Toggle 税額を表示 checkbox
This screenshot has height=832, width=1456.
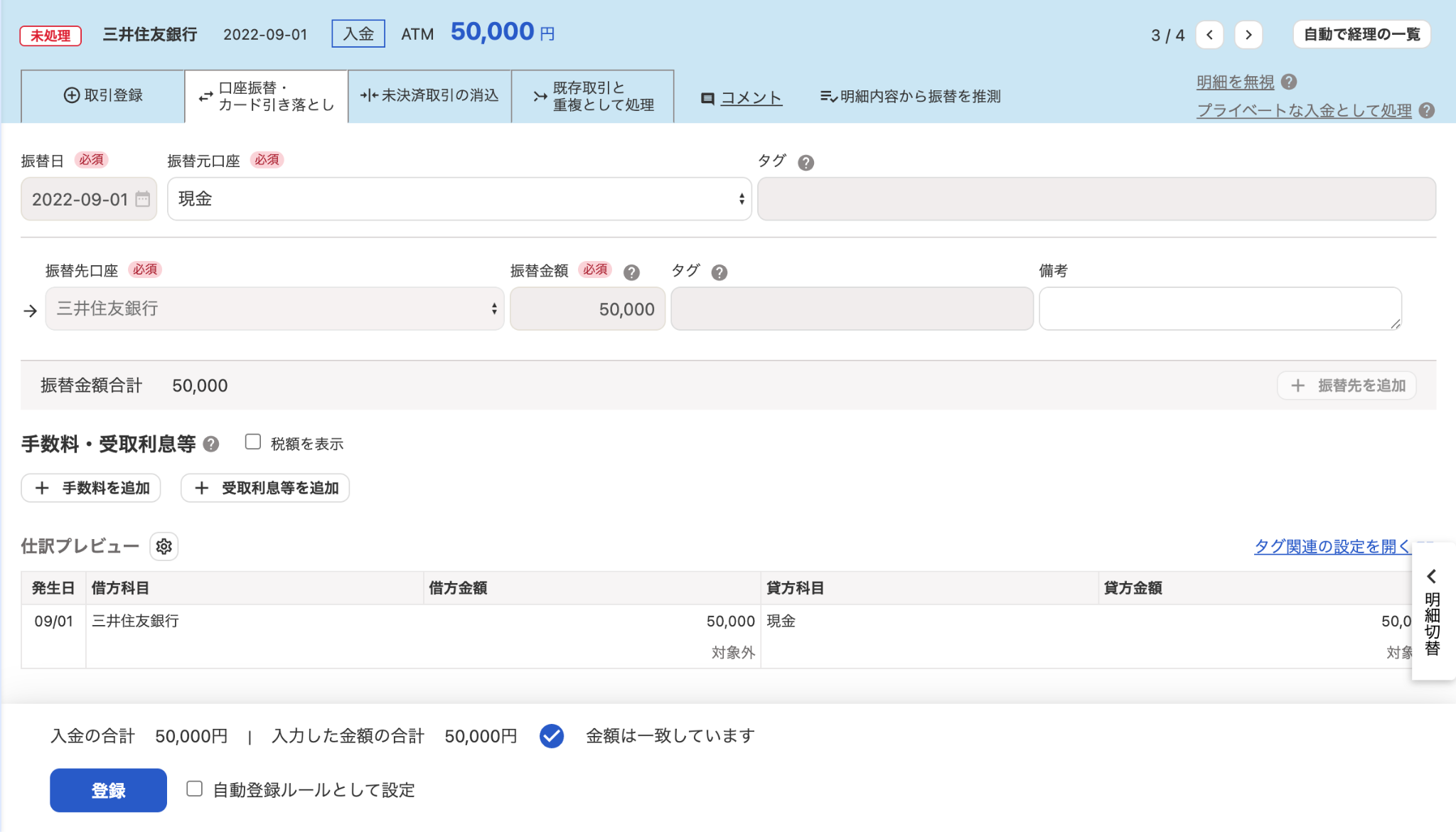[253, 442]
